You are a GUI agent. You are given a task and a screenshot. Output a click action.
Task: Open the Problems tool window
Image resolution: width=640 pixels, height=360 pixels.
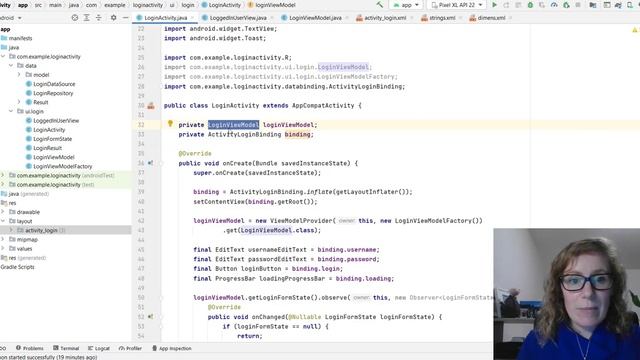click(x=29, y=348)
